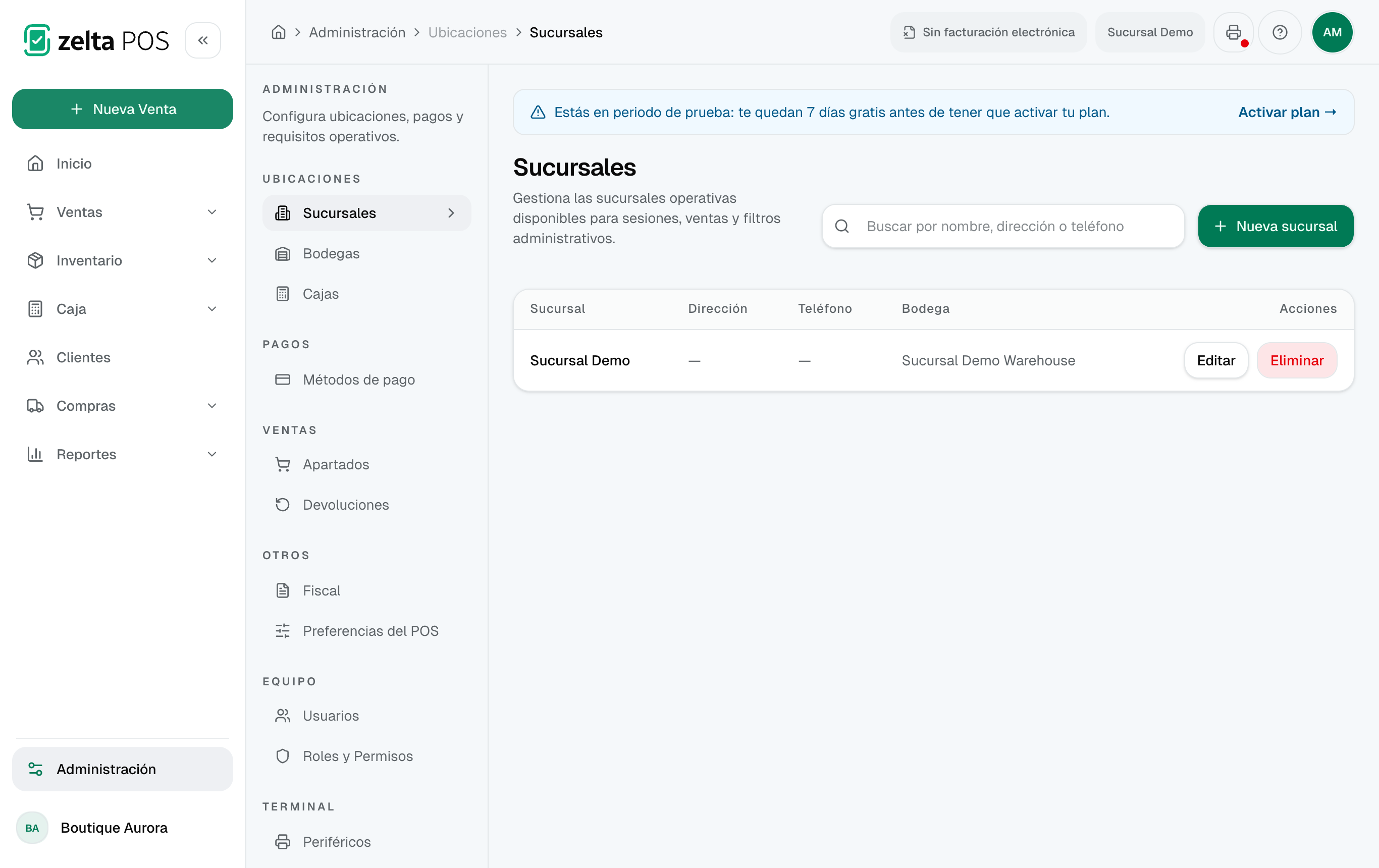
Task: Expand the Reportes menu chevron
Action: pos(212,454)
